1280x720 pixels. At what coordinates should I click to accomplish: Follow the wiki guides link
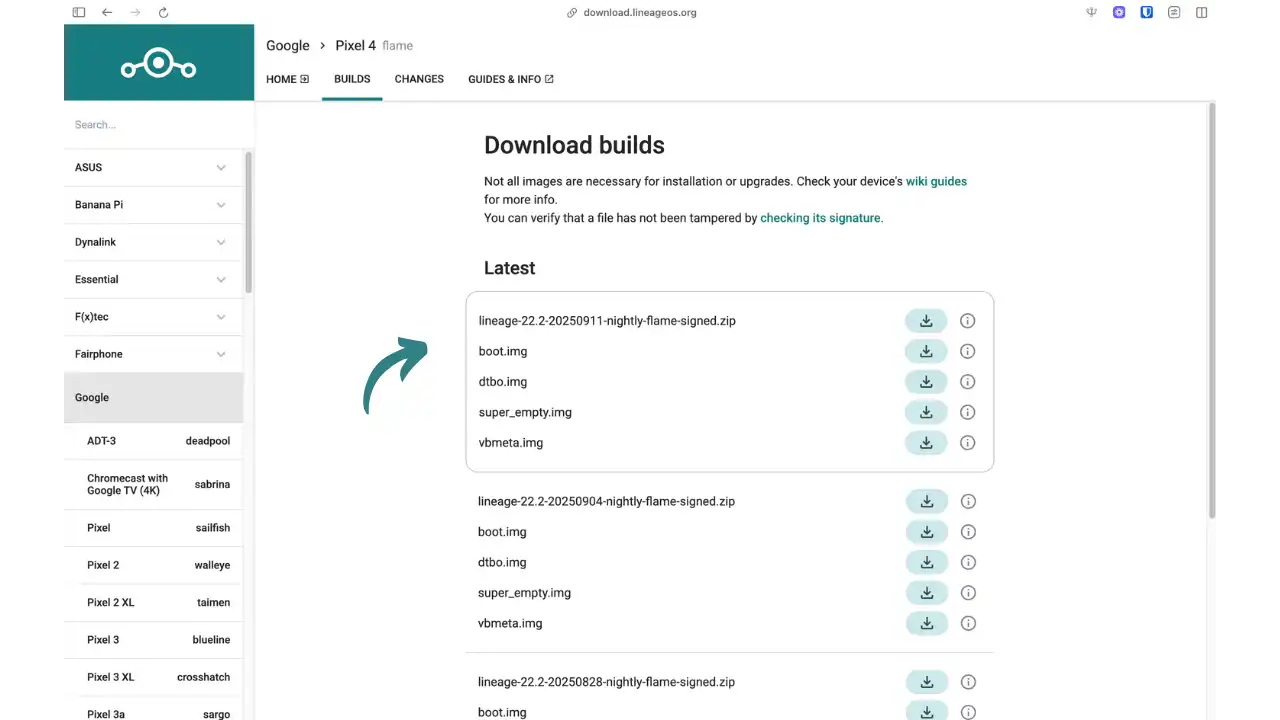[x=935, y=181]
